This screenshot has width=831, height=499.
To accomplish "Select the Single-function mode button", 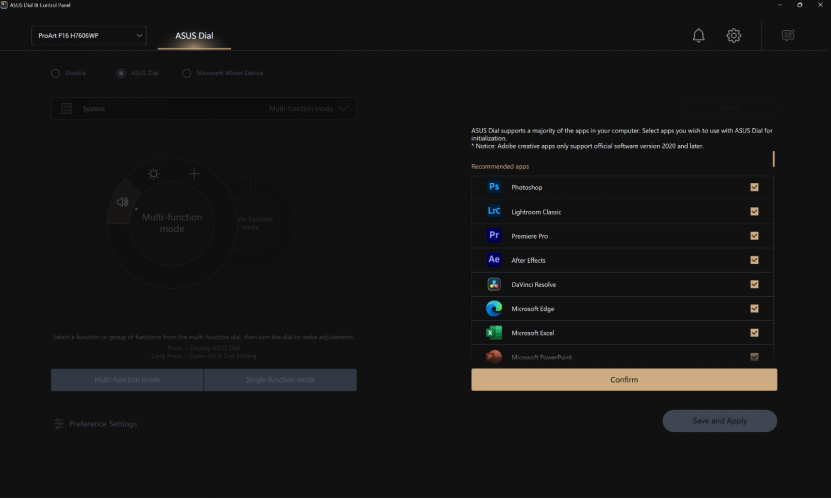I will (280, 380).
